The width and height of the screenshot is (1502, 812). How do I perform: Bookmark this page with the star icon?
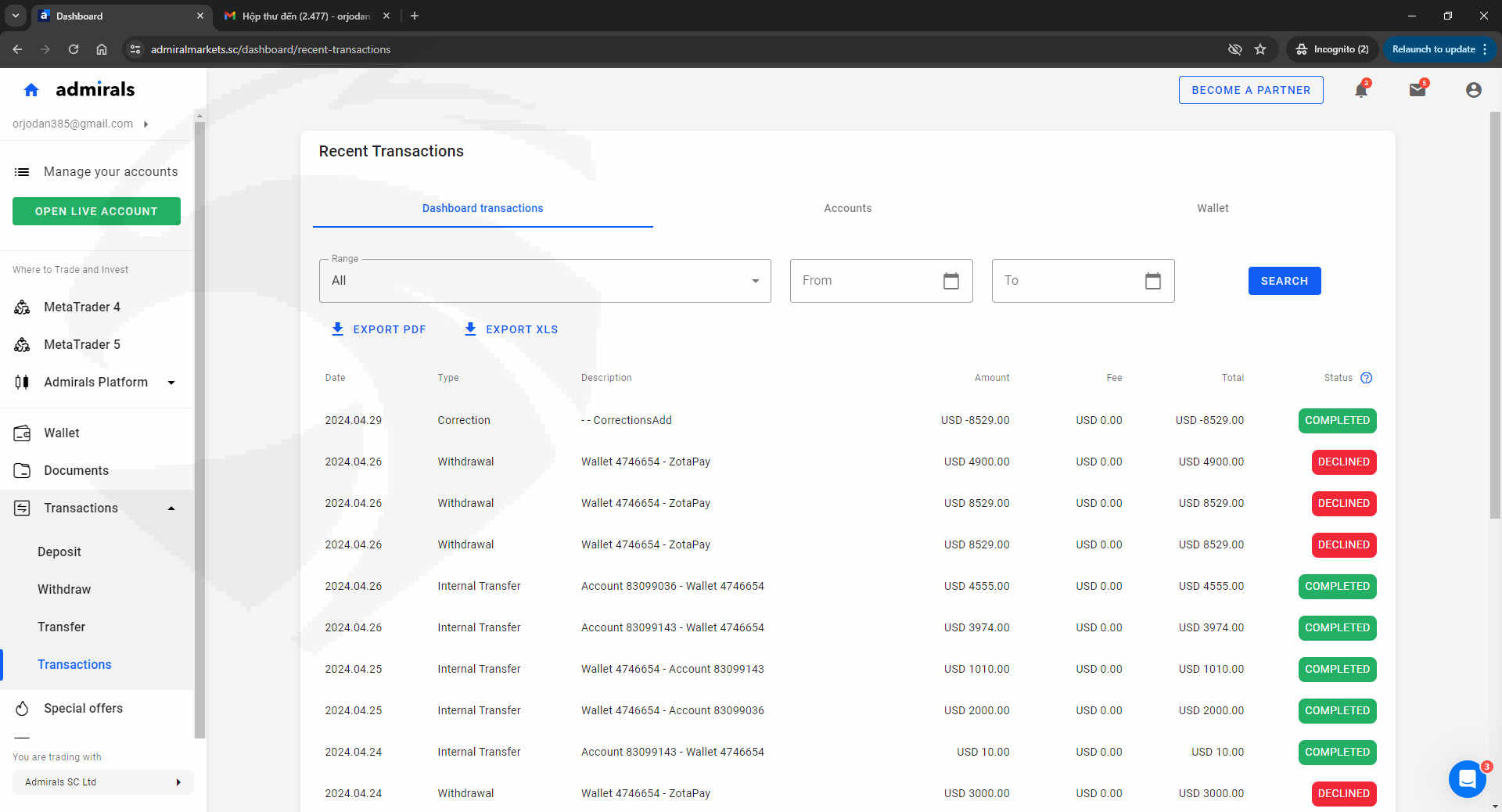(x=1260, y=49)
